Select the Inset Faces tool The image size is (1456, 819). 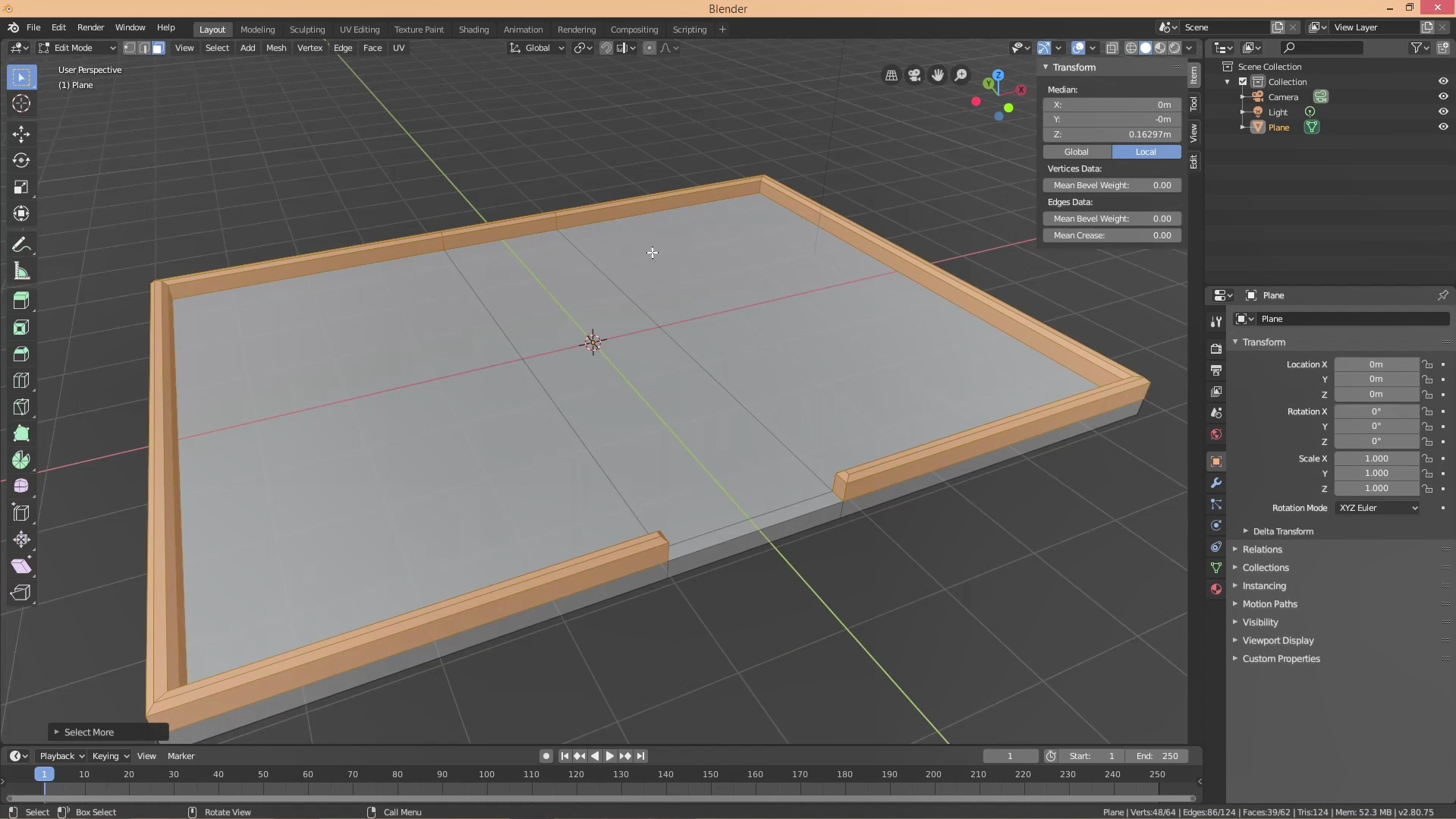[x=21, y=328]
